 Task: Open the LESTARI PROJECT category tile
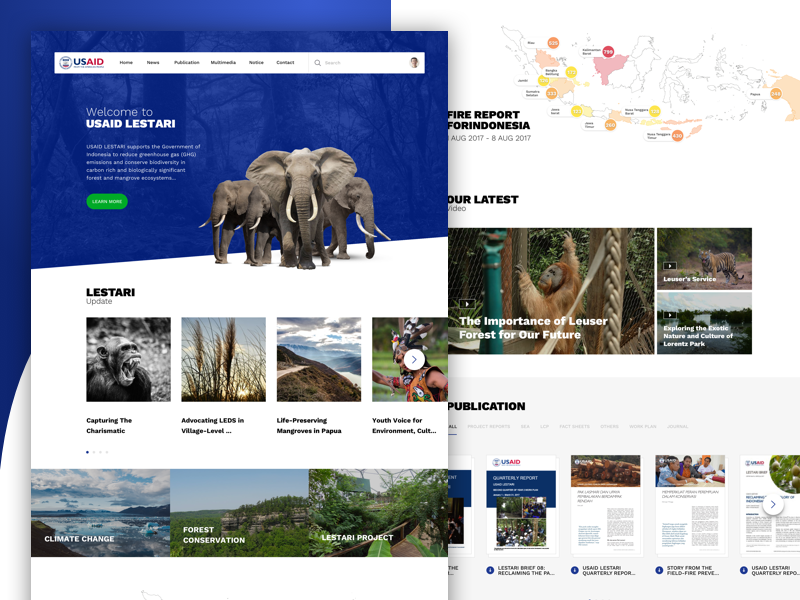tap(378, 513)
